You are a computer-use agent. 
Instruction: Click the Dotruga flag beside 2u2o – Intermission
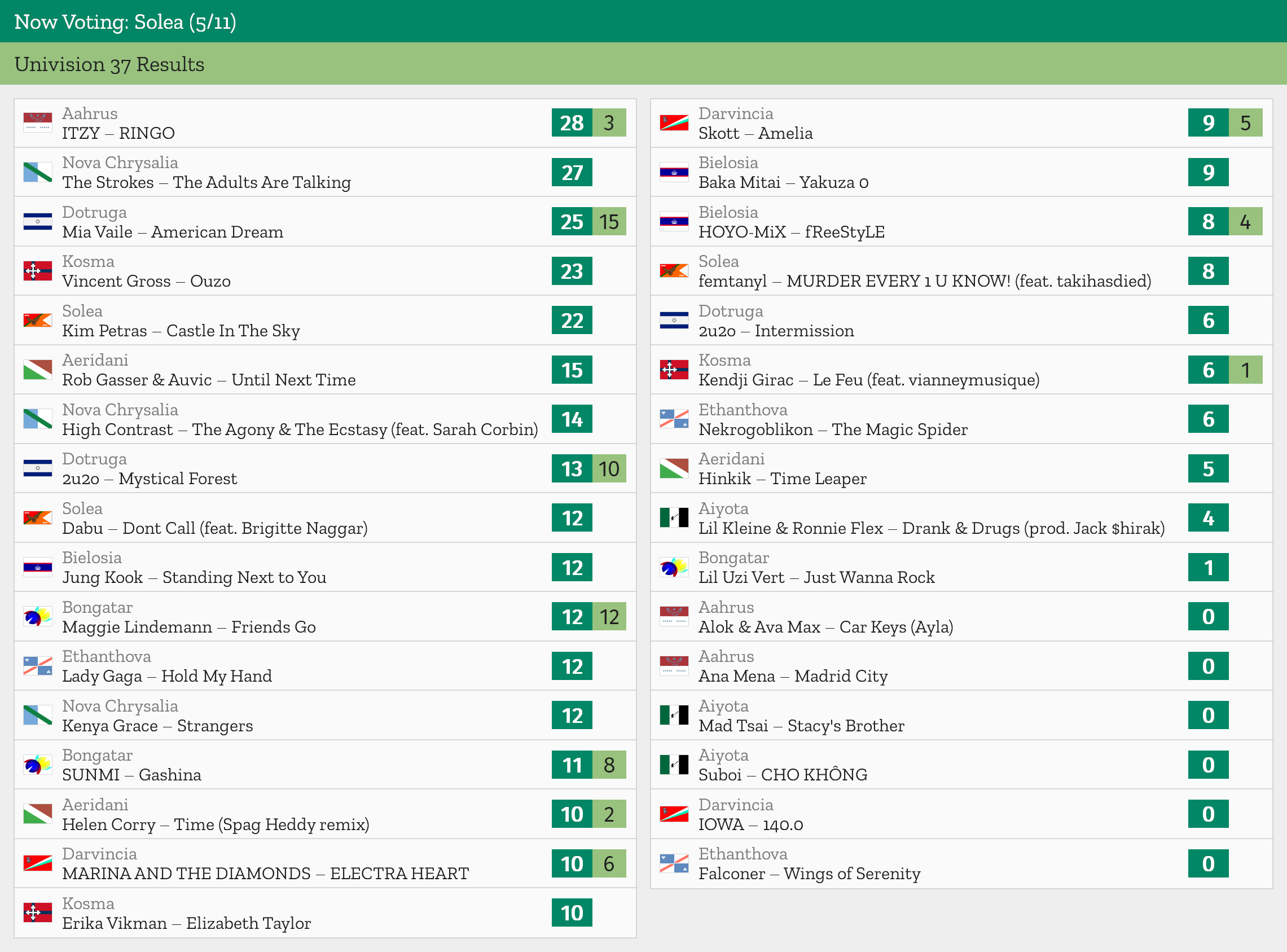674,321
